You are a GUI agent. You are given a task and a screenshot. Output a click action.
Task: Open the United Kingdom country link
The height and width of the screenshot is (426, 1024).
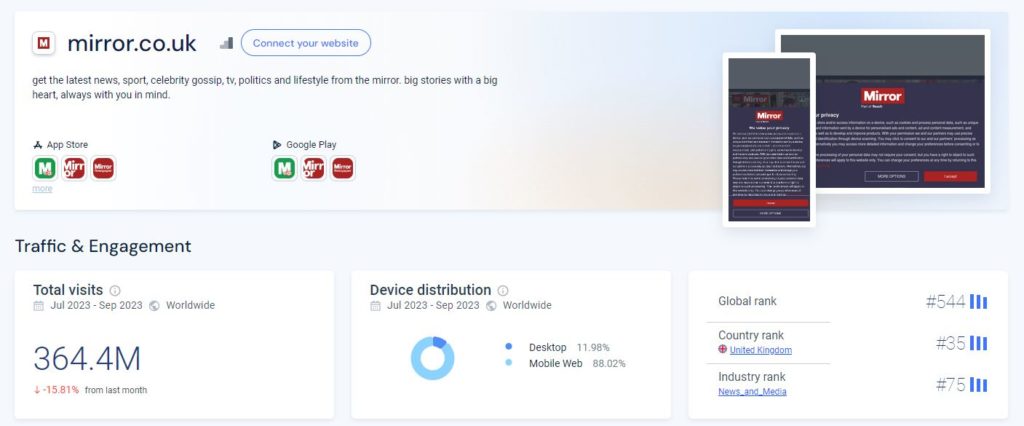click(761, 350)
